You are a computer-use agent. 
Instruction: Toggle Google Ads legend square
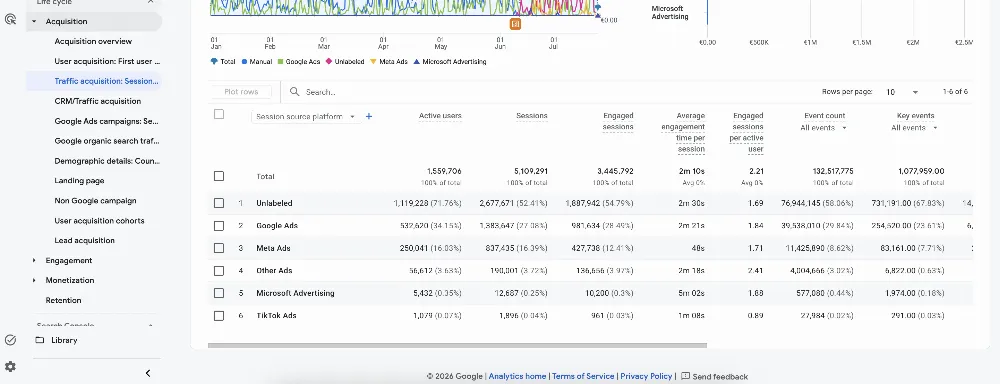280,62
